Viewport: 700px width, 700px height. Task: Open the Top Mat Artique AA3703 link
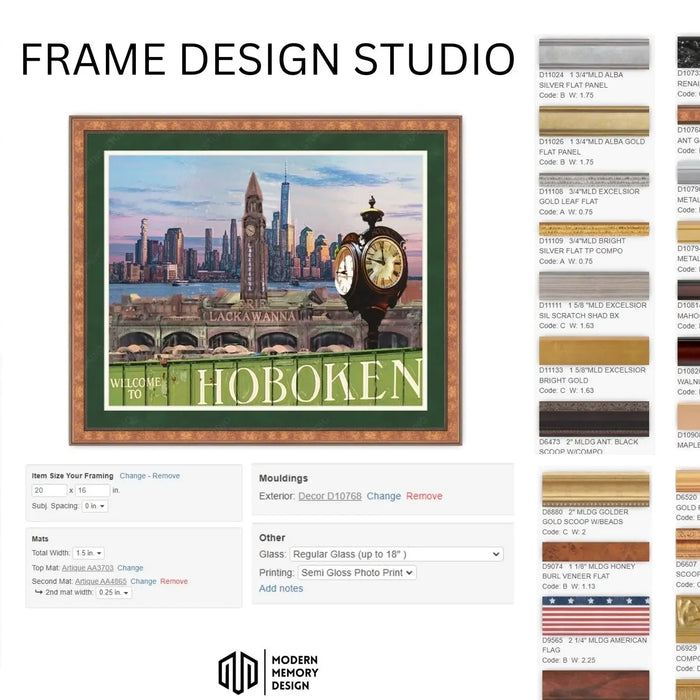click(x=88, y=568)
